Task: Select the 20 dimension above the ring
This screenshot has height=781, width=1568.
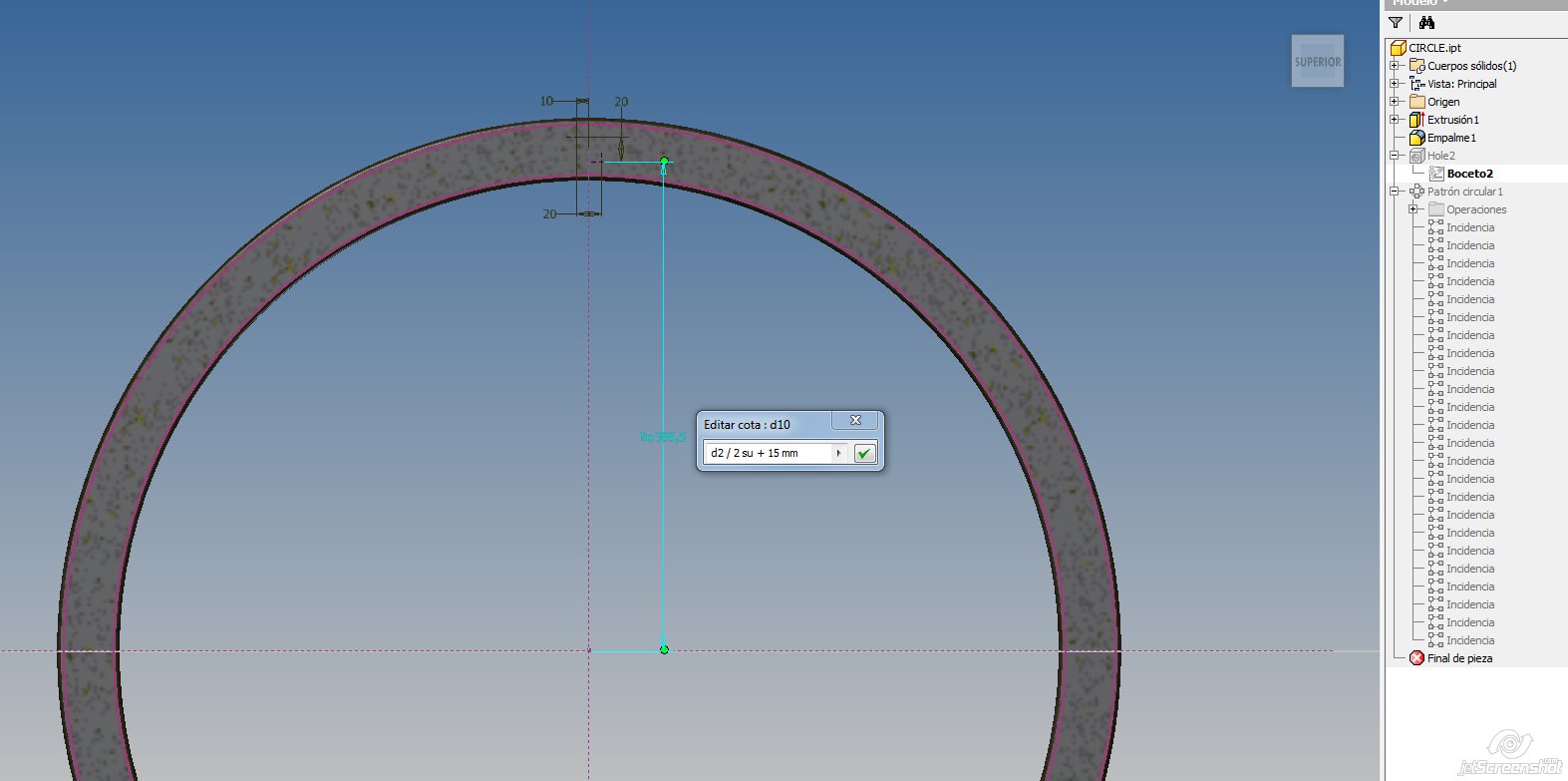Action: pyautogui.click(x=621, y=102)
